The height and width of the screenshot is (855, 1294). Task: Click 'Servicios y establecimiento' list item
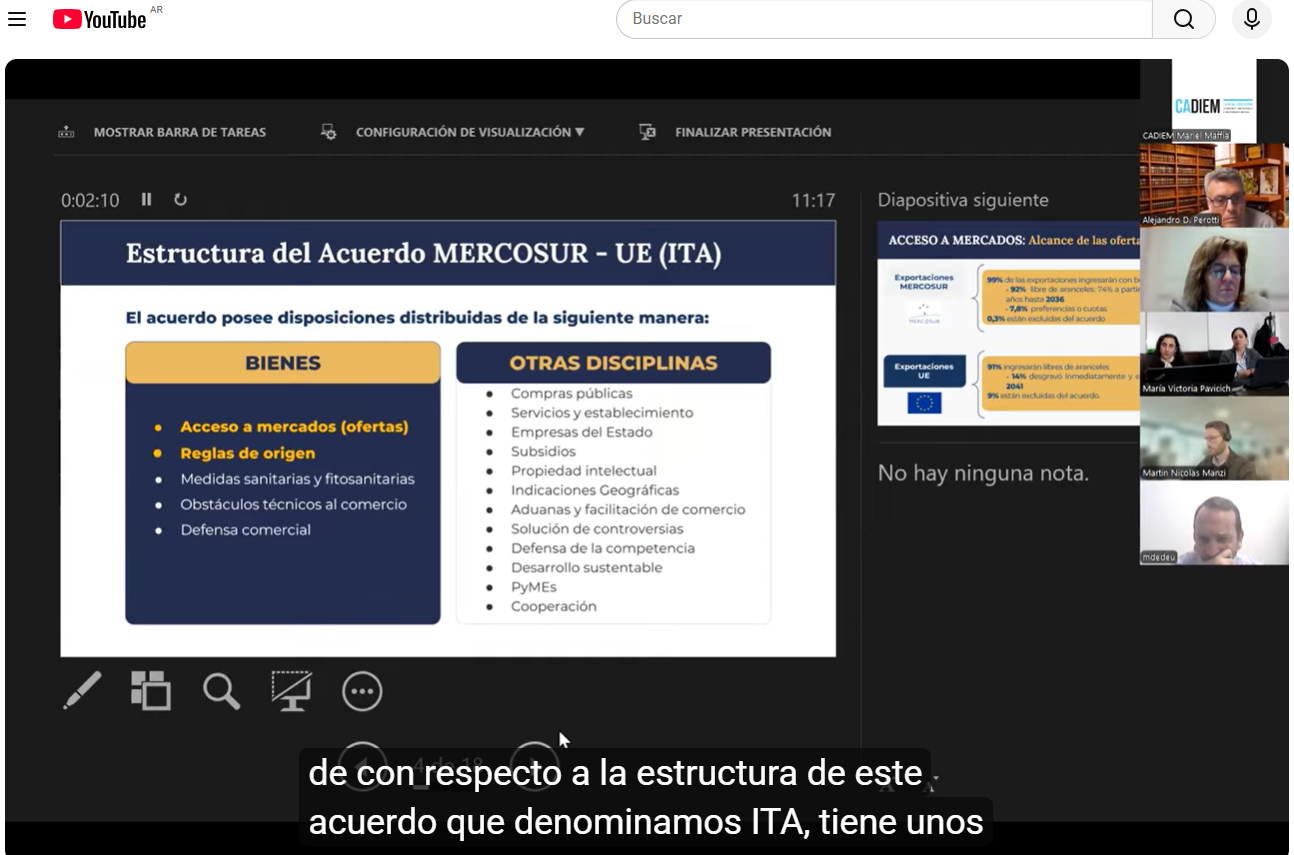coord(602,413)
